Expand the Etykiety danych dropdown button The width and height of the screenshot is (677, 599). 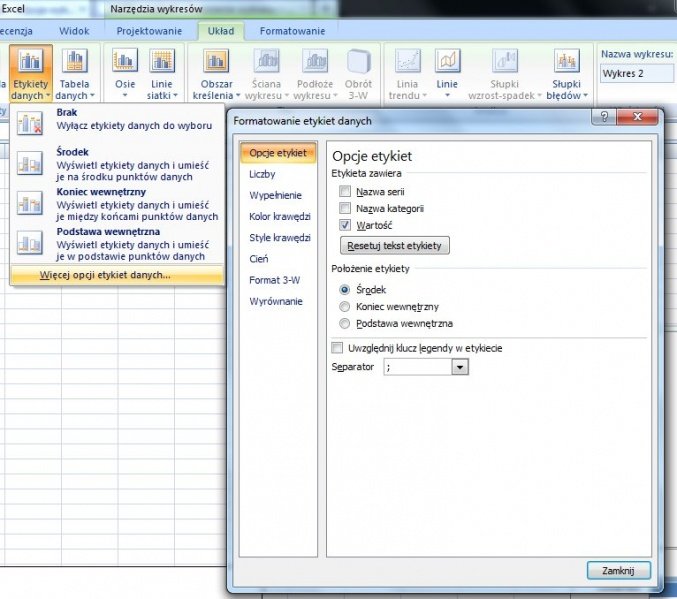(x=29, y=90)
